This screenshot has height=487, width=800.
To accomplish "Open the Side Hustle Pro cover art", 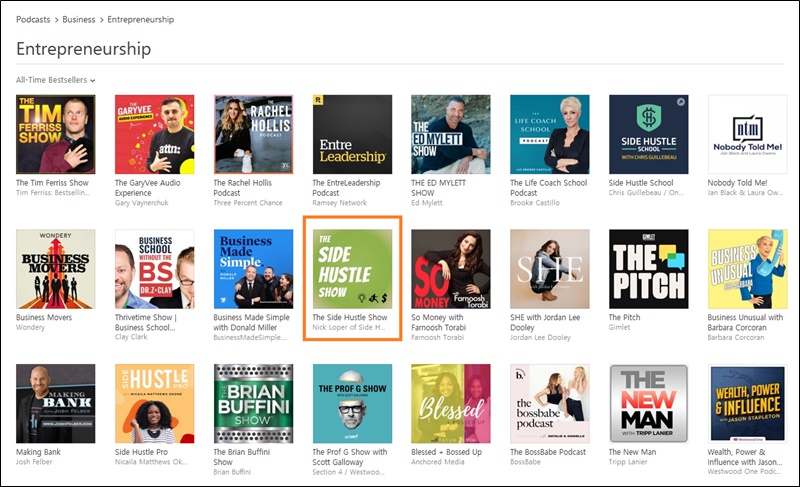I will pos(155,403).
